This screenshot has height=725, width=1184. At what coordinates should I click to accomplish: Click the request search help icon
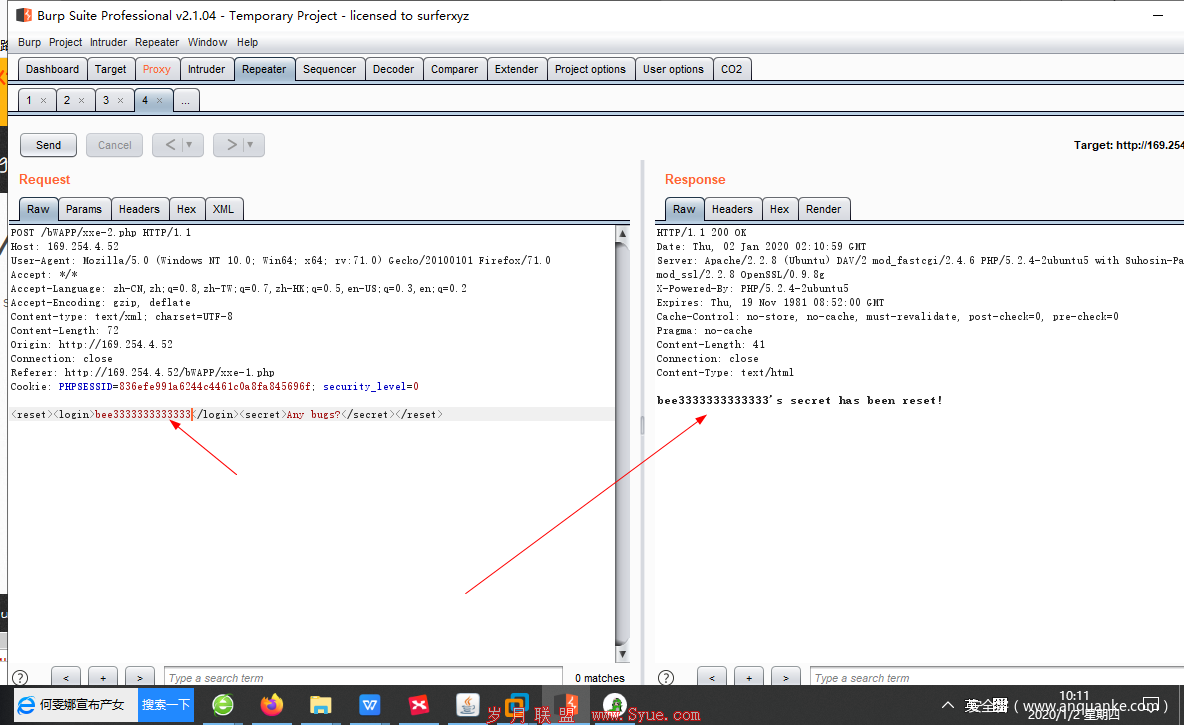point(20,677)
